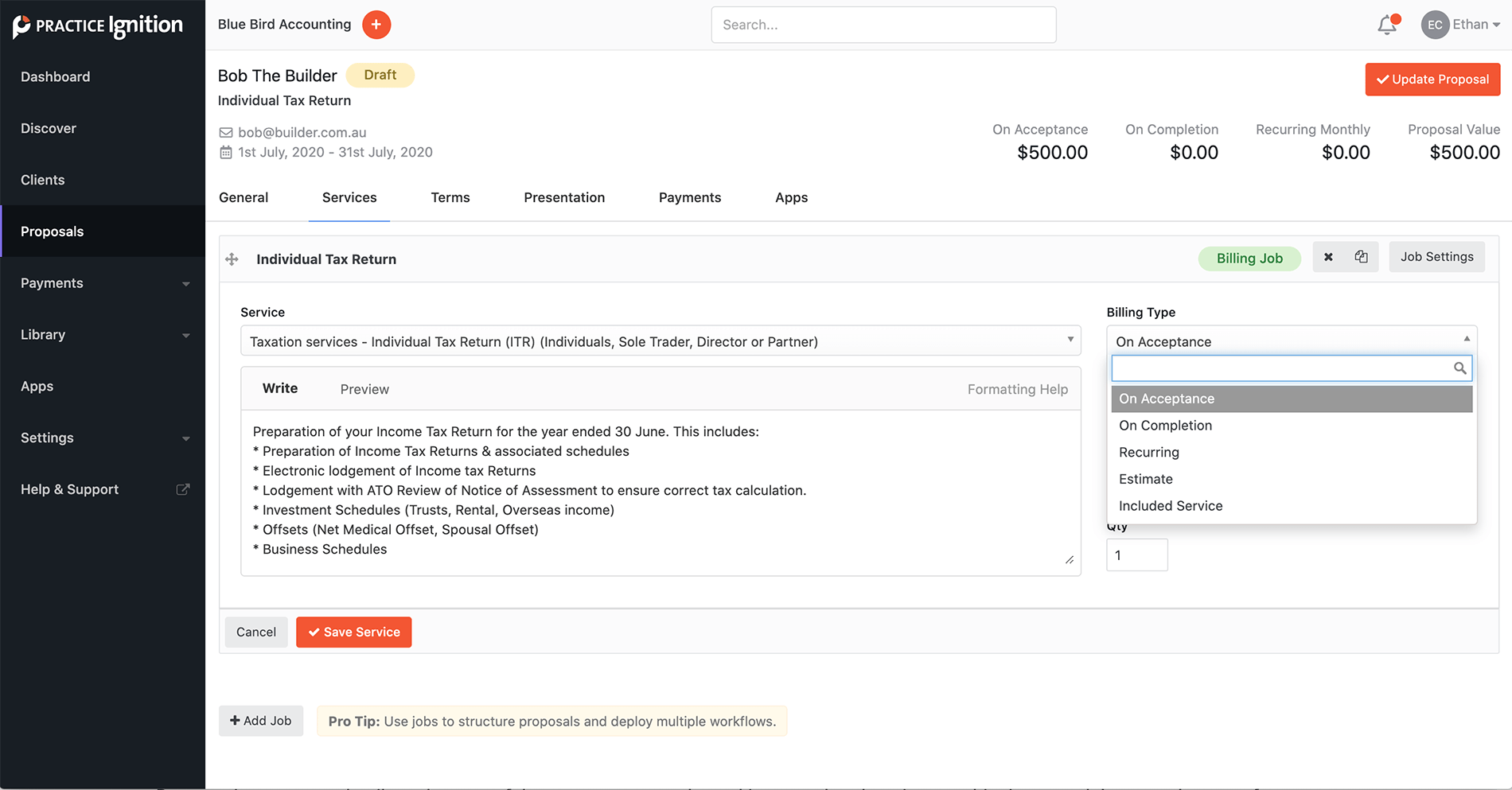Select the Preview editor tab
Viewport: 1512px width, 790px height.
(x=364, y=389)
